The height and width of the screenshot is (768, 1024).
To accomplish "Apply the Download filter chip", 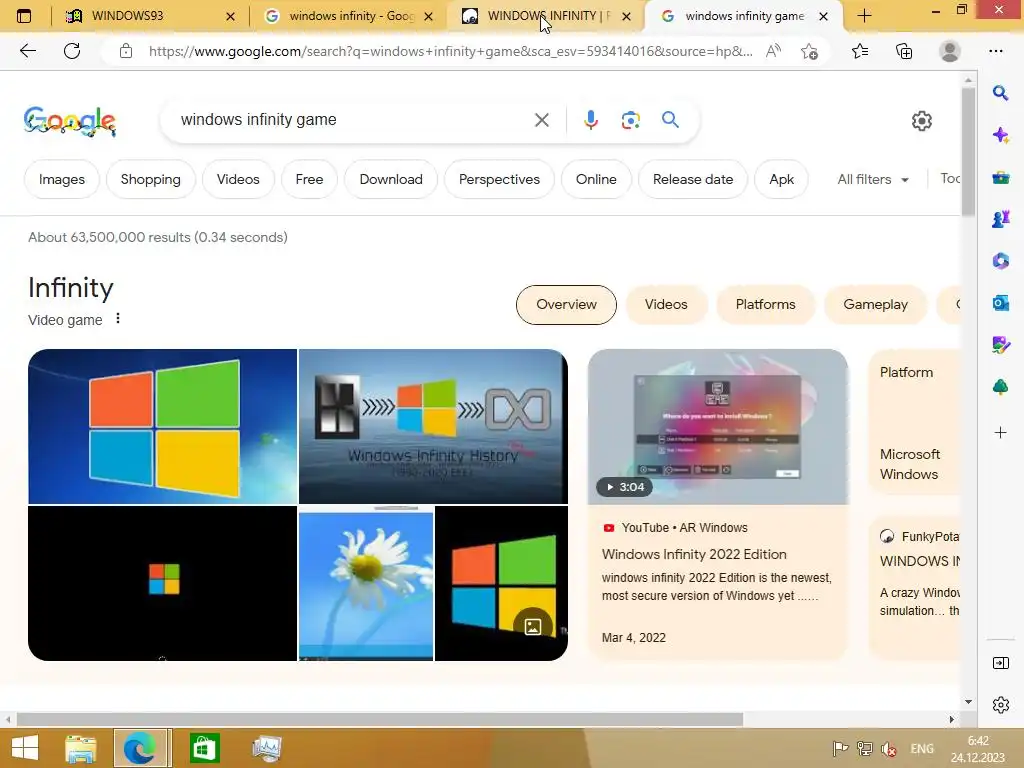I will (391, 179).
